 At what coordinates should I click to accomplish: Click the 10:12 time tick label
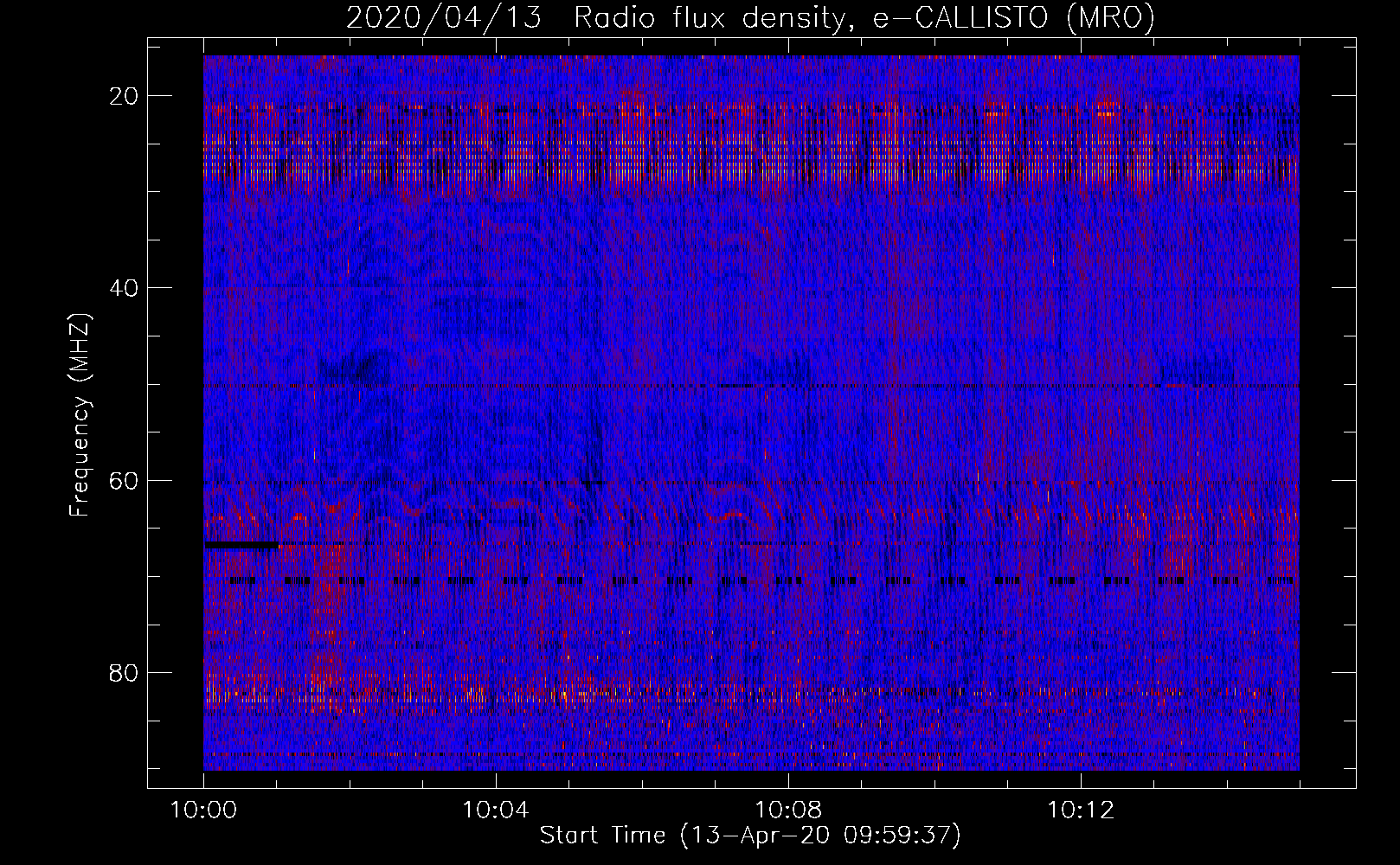[1080, 811]
